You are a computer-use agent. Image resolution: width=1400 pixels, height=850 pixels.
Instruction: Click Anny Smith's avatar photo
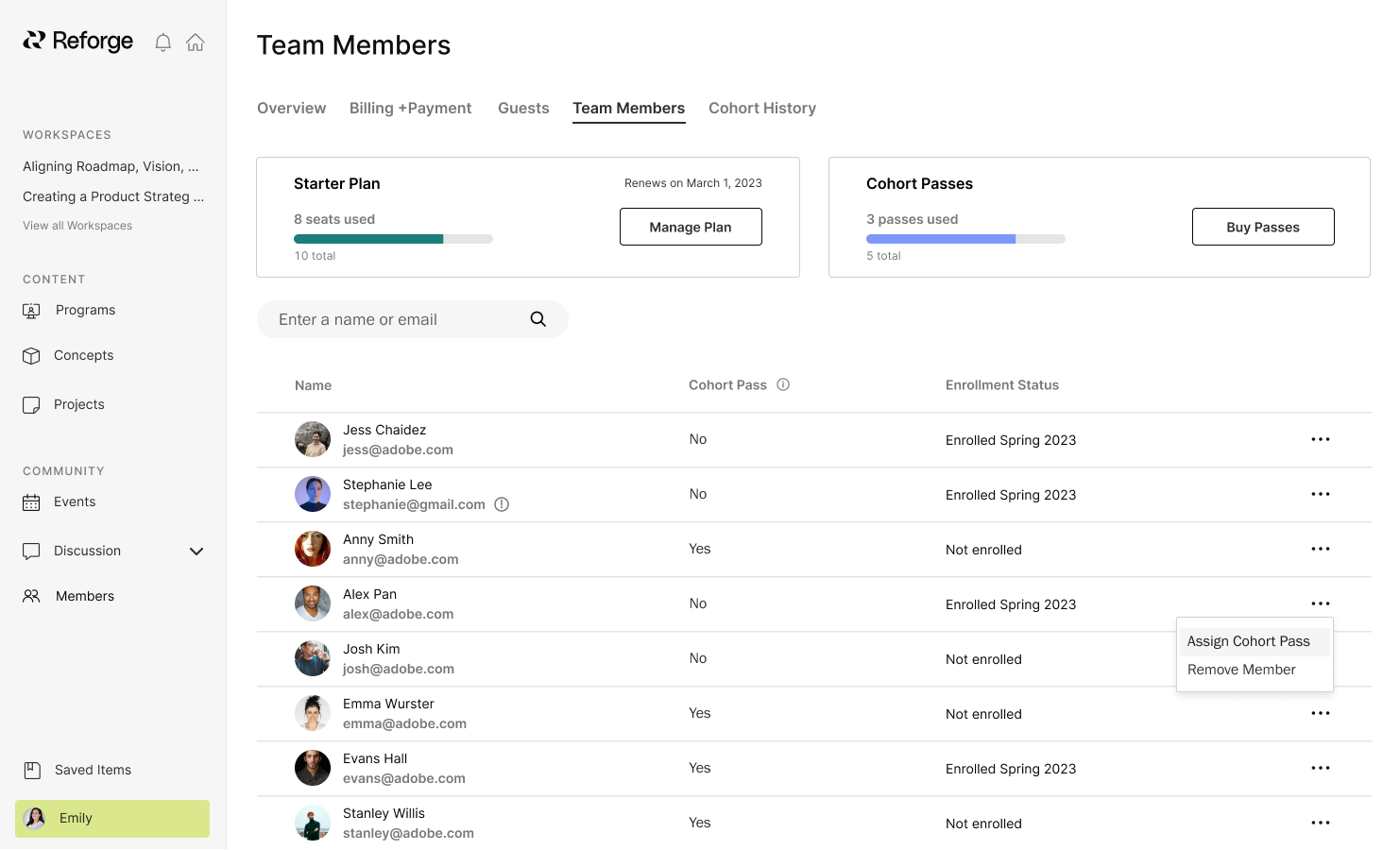(x=313, y=549)
